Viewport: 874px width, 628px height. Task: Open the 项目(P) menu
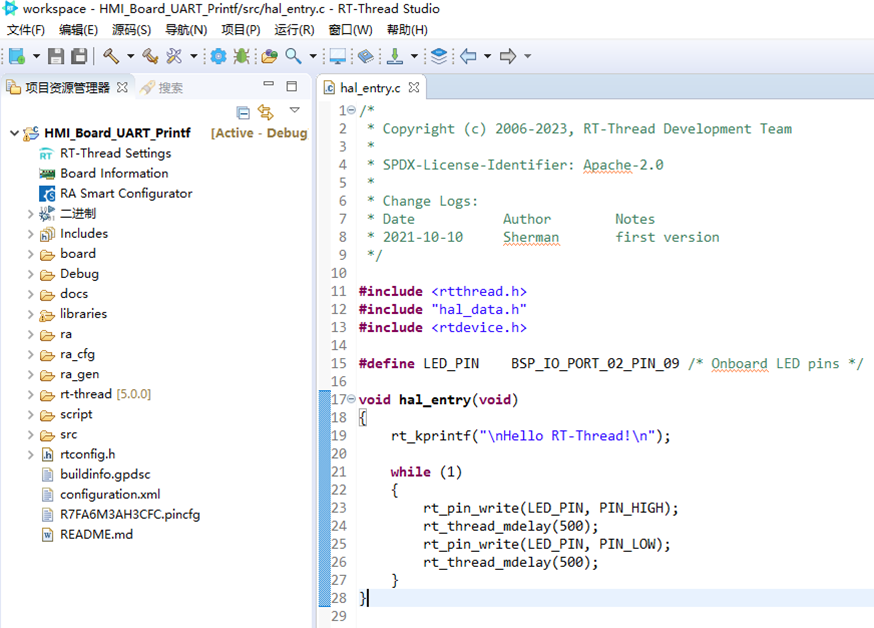tap(240, 30)
